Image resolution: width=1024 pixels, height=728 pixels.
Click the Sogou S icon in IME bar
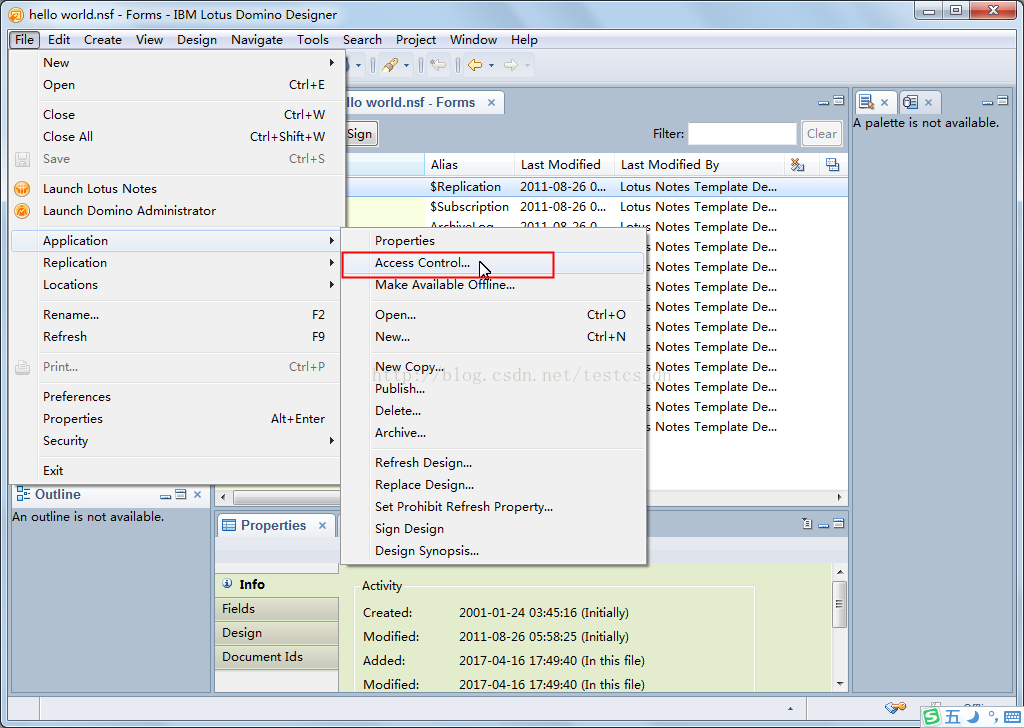932,717
